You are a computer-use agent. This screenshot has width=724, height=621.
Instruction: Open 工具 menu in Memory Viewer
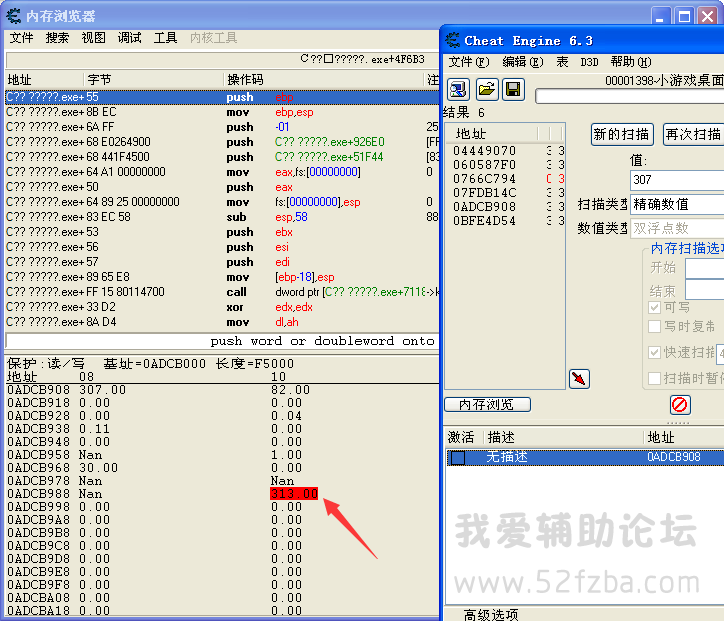(165, 38)
